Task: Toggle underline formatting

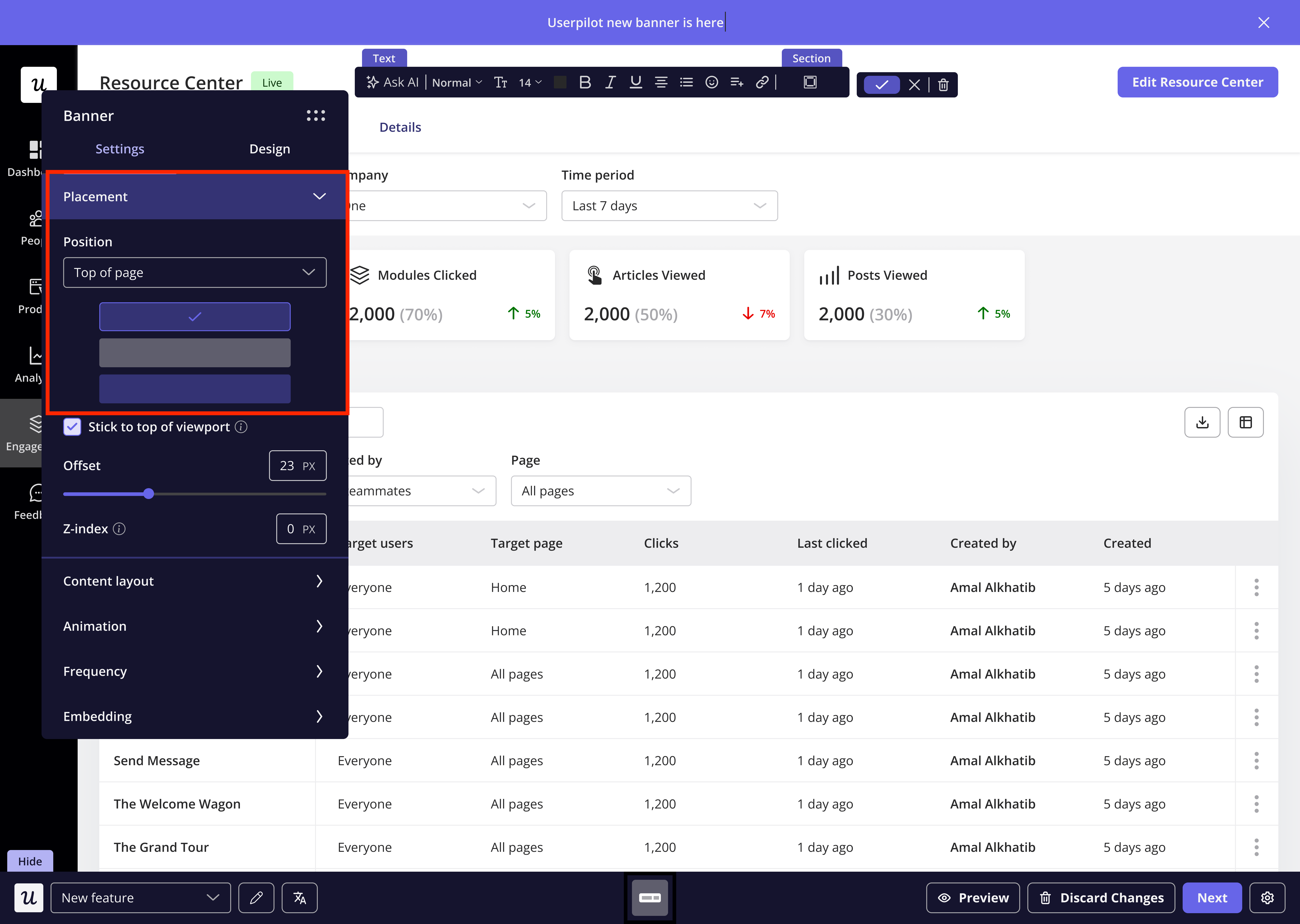Action: pyautogui.click(x=636, y=83)
